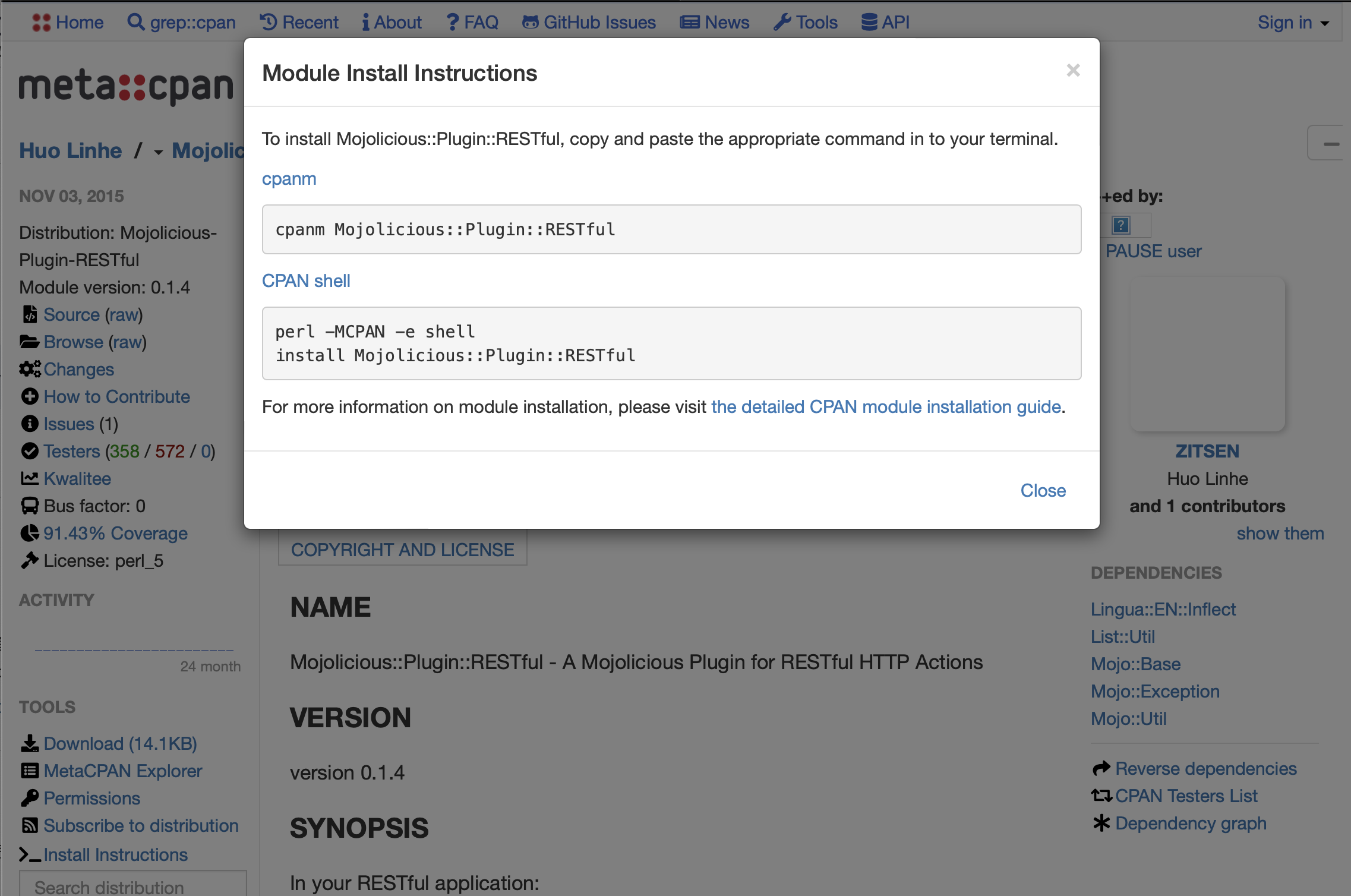Click the GitHub Issues cat icon
The image size is (1351, 896).
tap(530, 23)
